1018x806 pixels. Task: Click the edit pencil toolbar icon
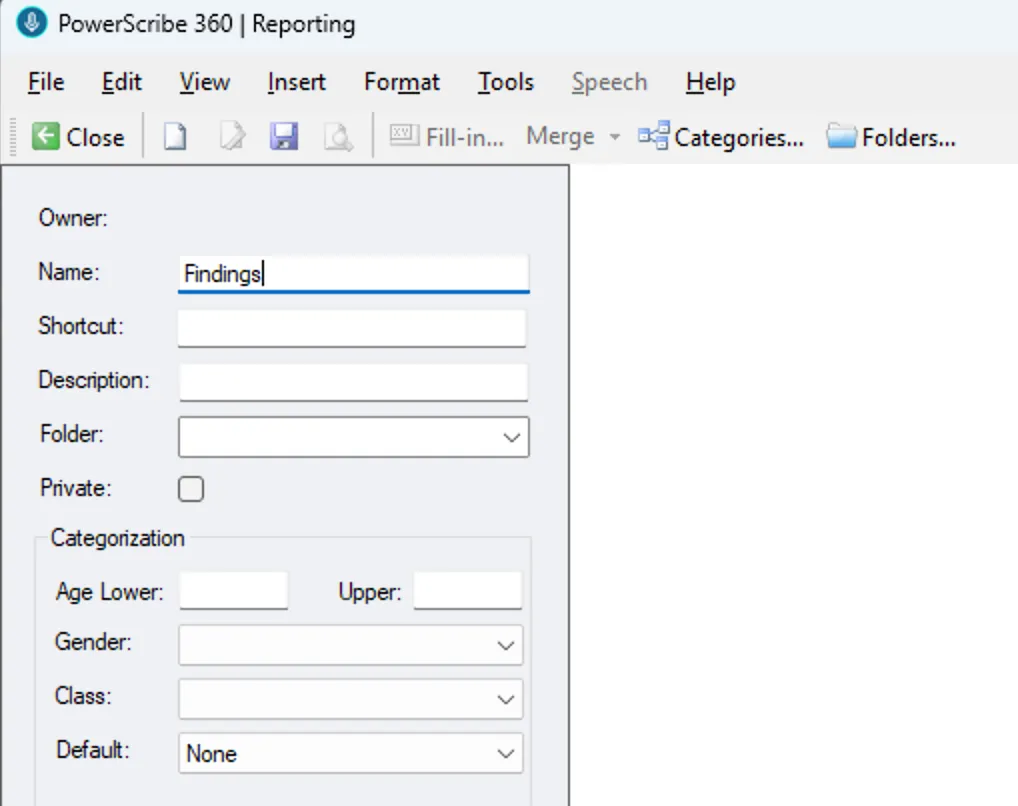(x=230, y=137)
